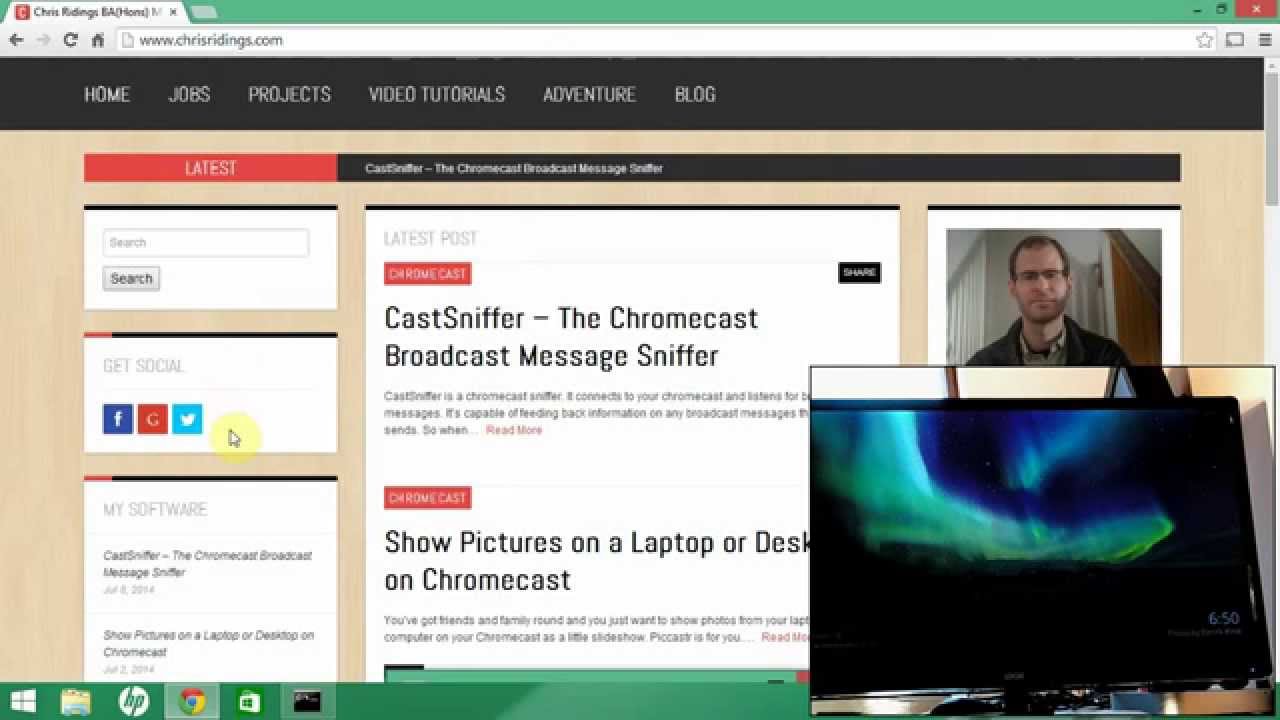Click Read More on the Piccastr excerpt
Screen dimensions: 1280x720
pyautogui.click(x=785, y=637)
